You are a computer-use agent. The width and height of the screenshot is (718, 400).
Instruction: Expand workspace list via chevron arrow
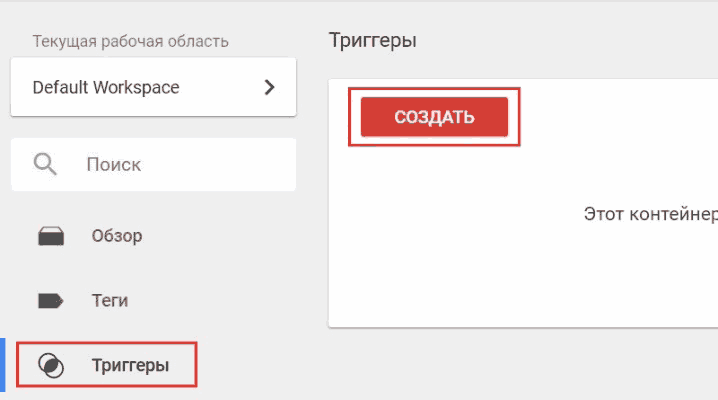269,87
